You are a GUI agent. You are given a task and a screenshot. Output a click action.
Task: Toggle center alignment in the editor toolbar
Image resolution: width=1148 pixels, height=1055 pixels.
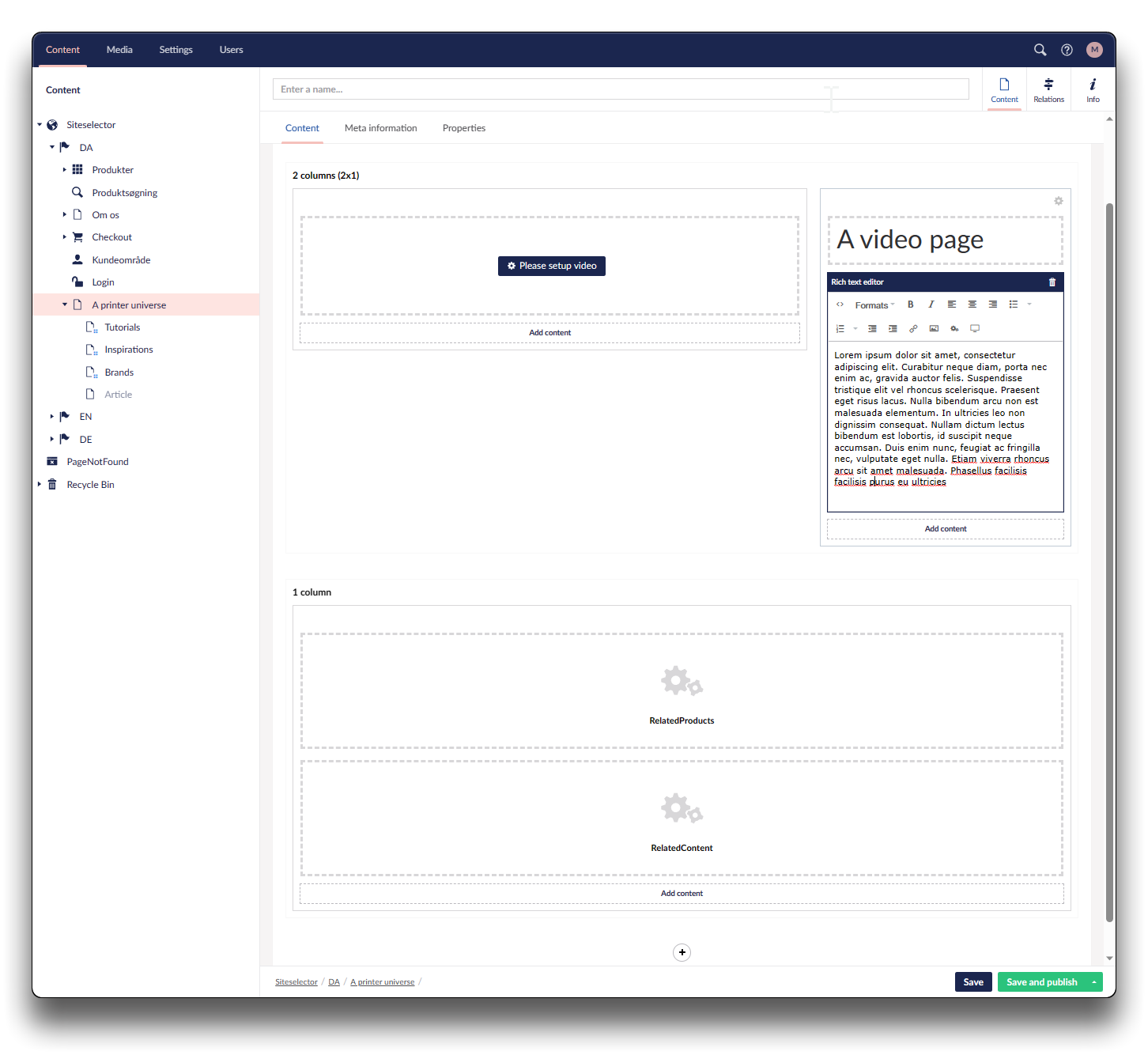click(x=972, y=304)
